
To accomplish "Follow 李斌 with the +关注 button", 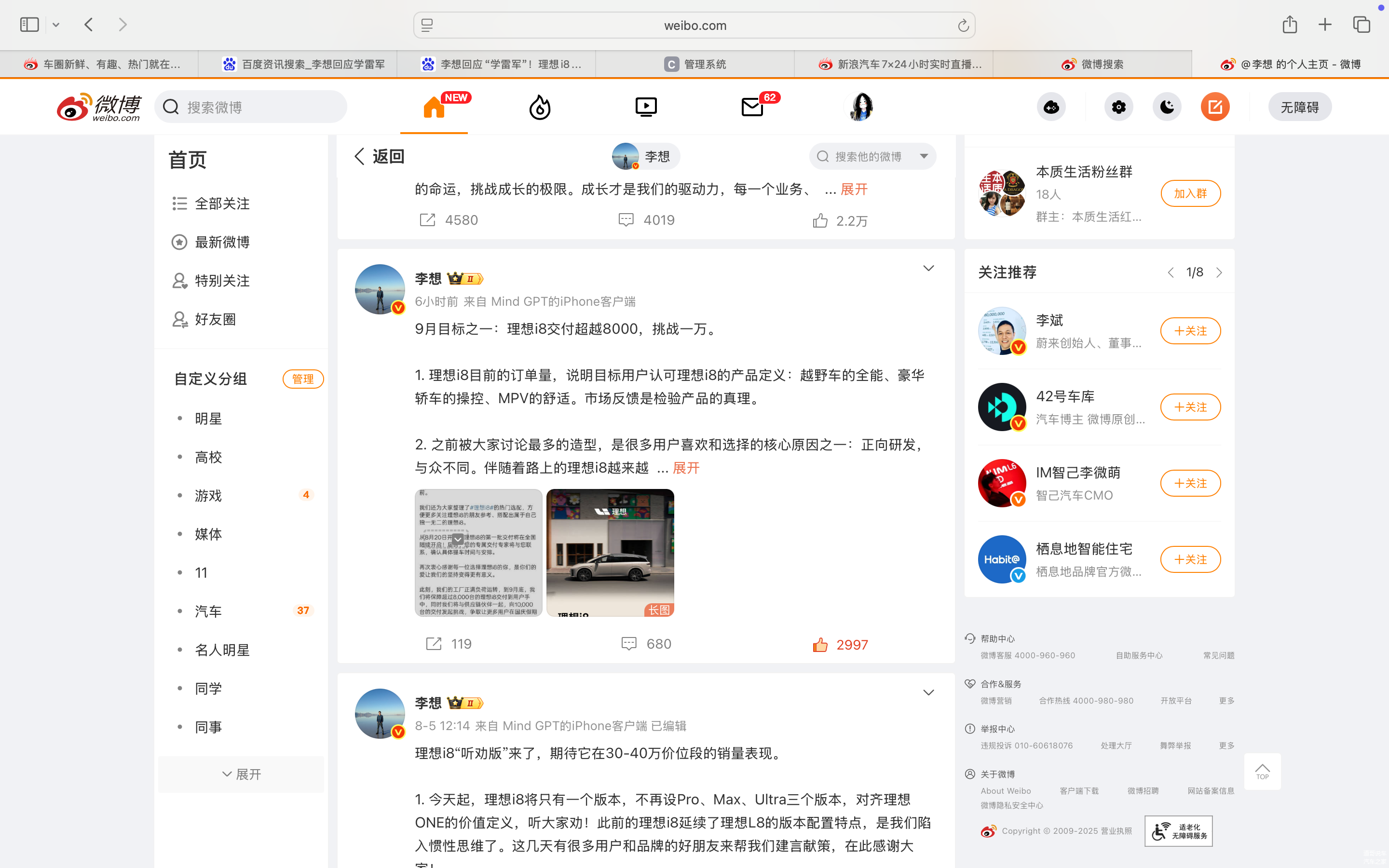I will [x=1190, y=331].
